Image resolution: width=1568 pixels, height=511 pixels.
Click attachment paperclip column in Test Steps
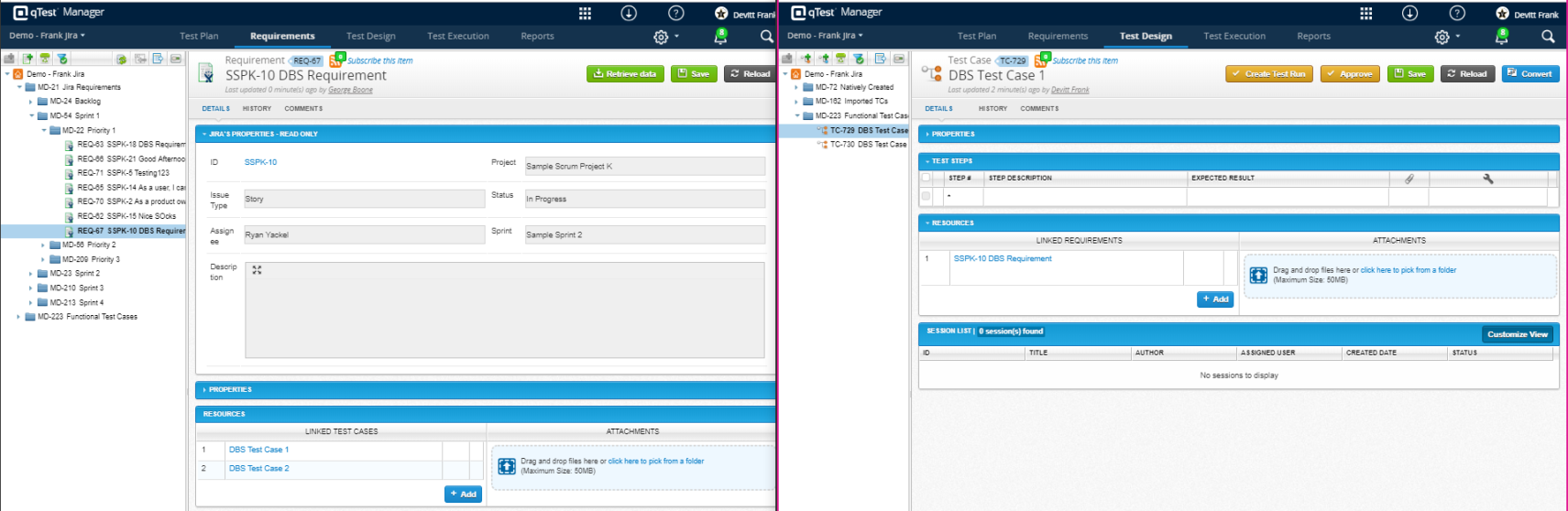[1409, 179]
